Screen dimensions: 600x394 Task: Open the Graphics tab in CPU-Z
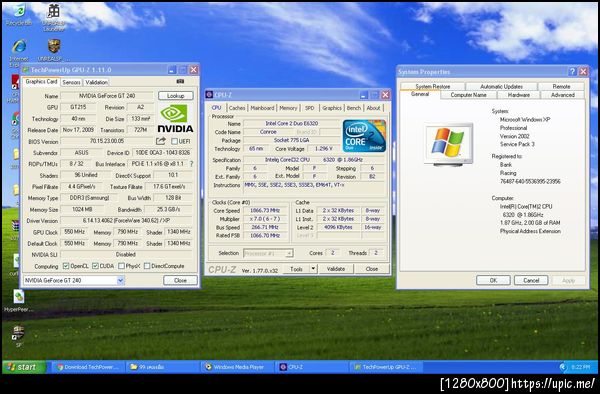point(332,108)
